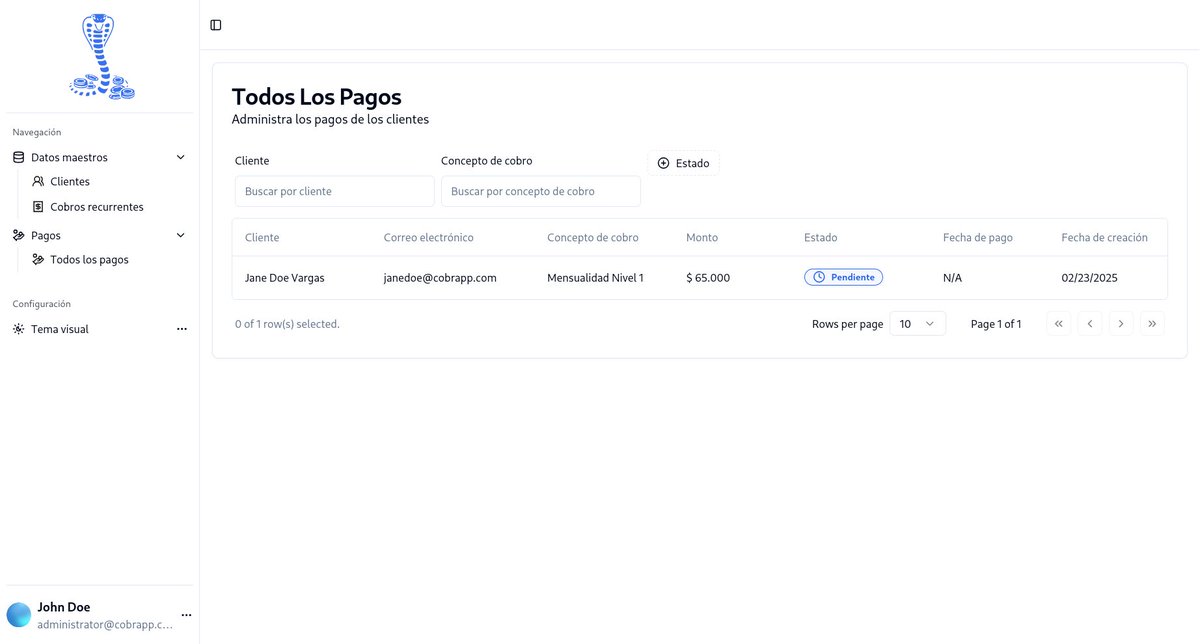Click the Buscar por cliente field
Image resolution: width=1200 pixels, height=644 pixels.
334,191
